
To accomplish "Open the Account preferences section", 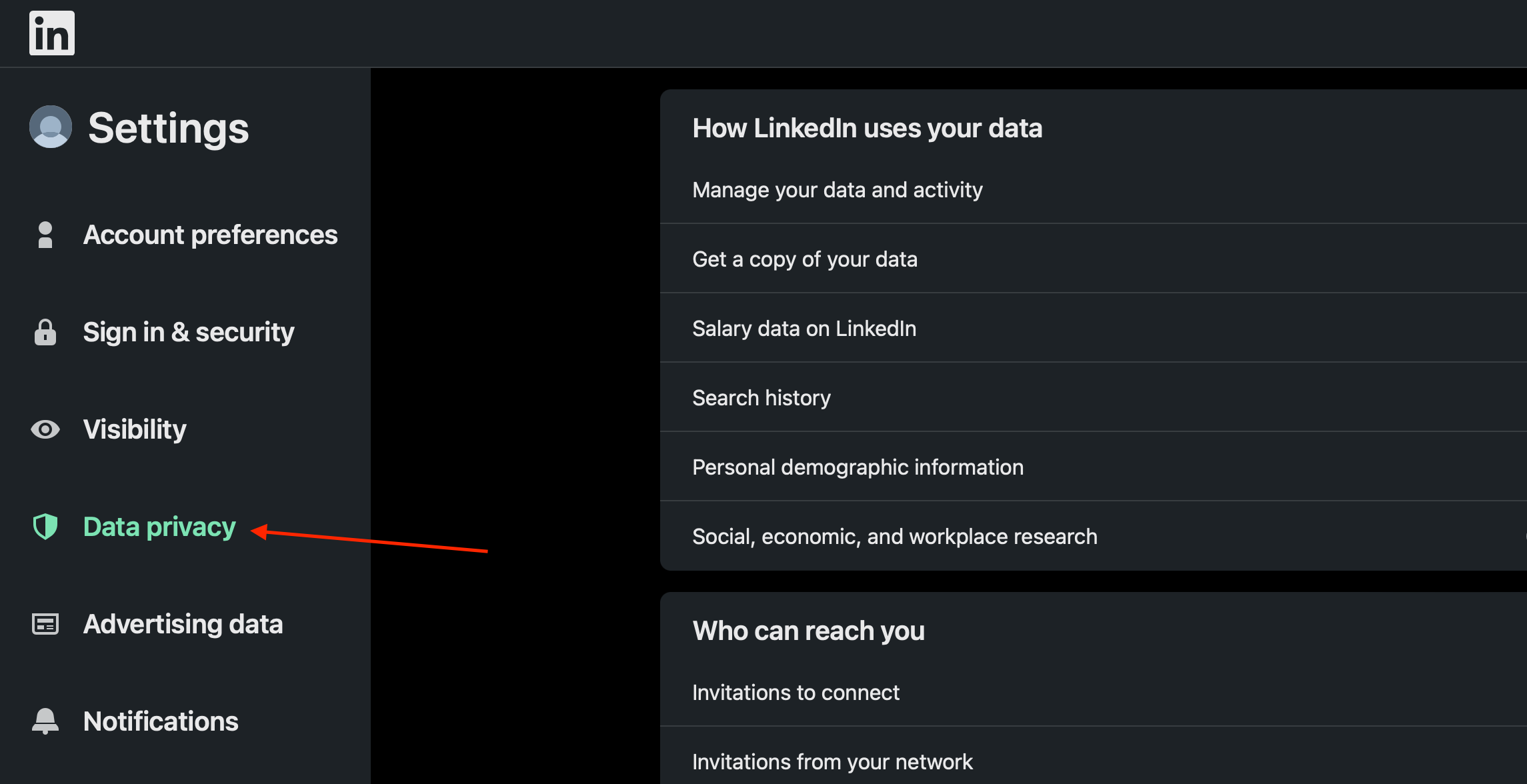I will (211, 235).
